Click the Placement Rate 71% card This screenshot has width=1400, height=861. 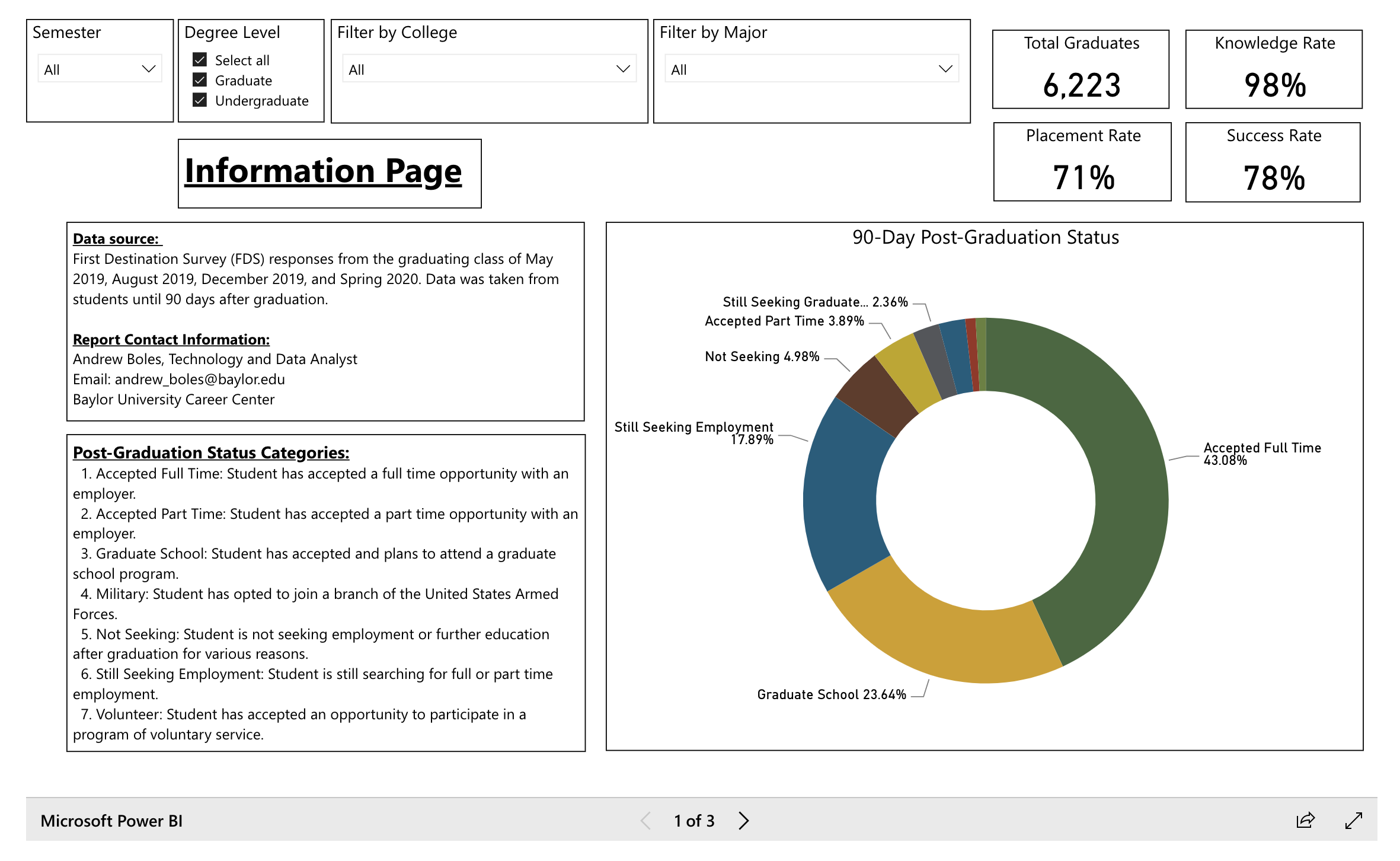click(x=1082, y=162)
